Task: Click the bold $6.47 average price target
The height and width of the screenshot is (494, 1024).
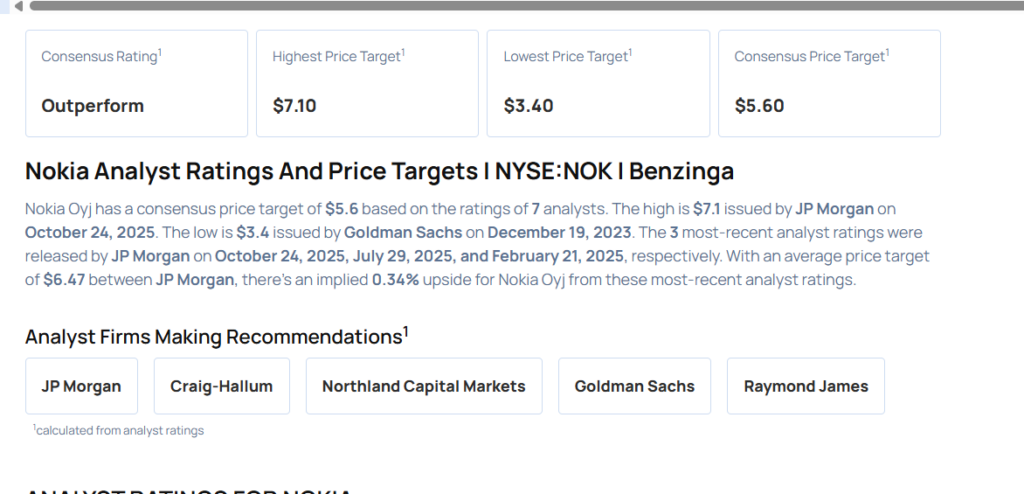Action: 65,280
